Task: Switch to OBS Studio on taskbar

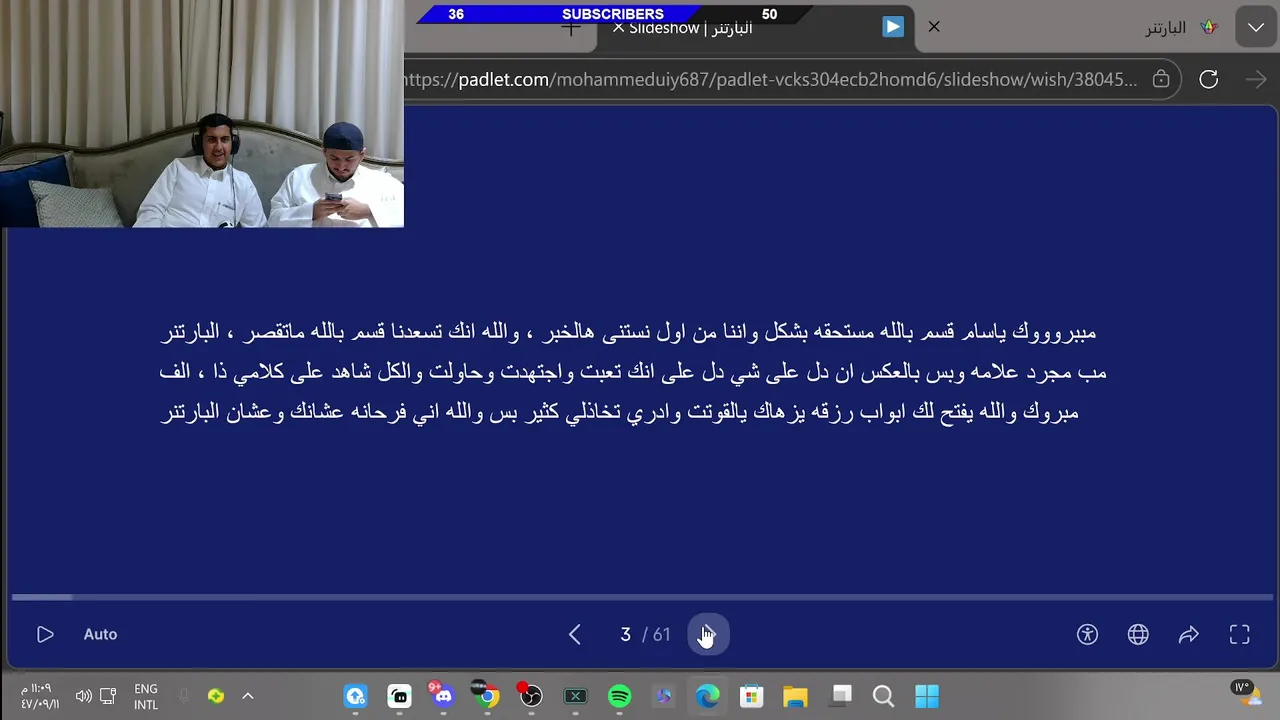Action: (531, 696)
